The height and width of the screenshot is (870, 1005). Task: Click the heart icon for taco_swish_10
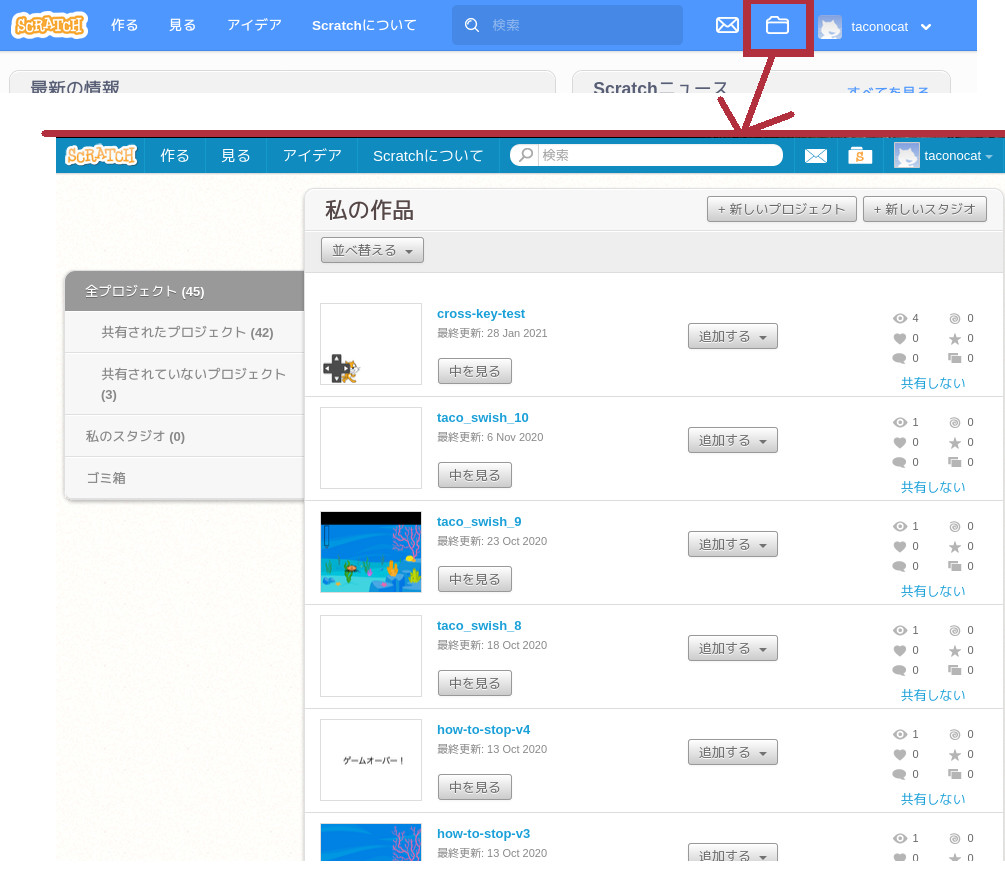point(900,442)
